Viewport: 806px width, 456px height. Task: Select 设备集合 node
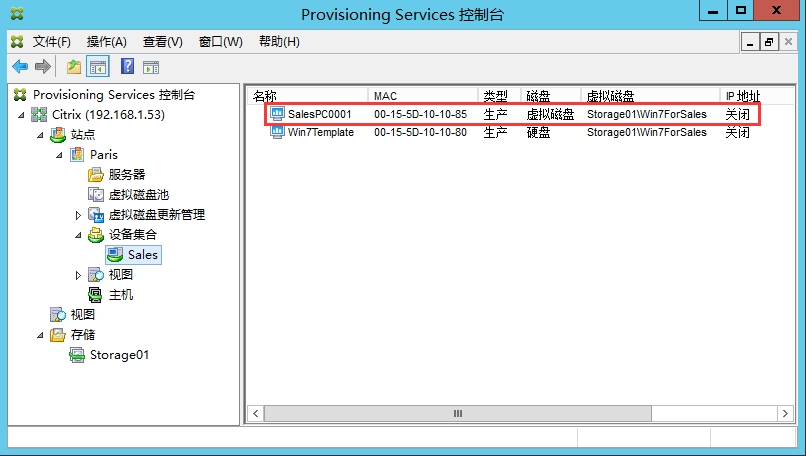click(x=133, y=235)
